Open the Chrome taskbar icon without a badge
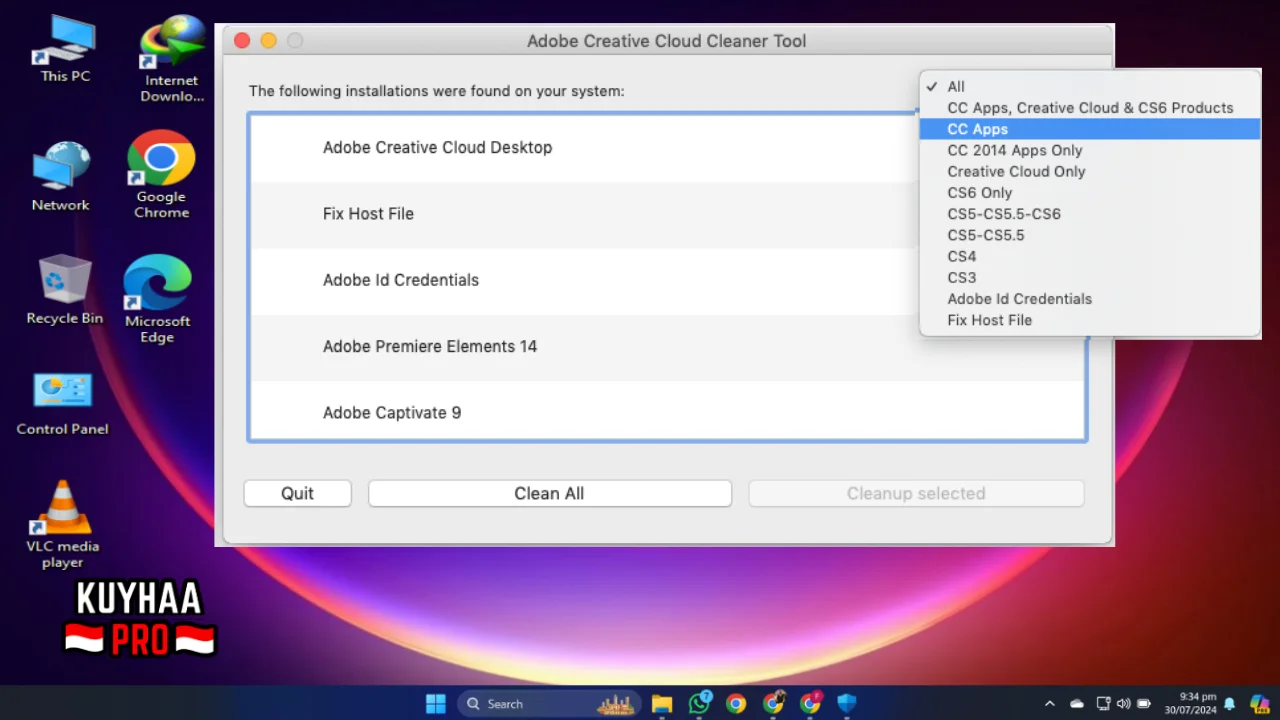Image resolution: width=1280 pixels, height=720 pixels. 736,704
